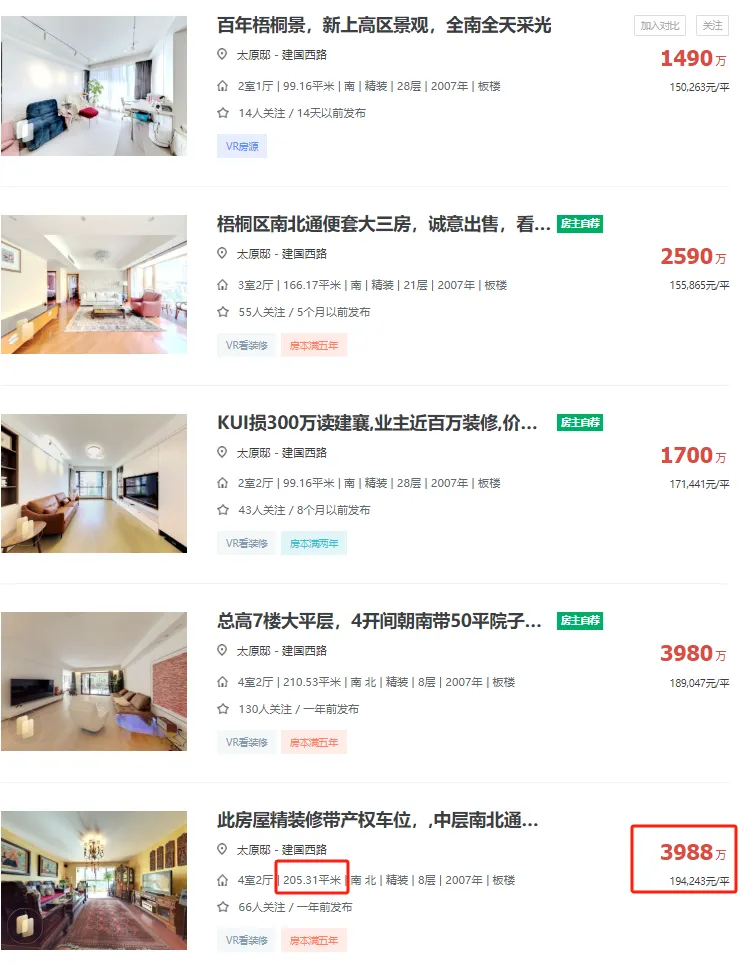The height and width of the screenshot is (970, 743).
Task: Click the 房主自荐 badge on the KUI损300万 listing
Action: 580,423
